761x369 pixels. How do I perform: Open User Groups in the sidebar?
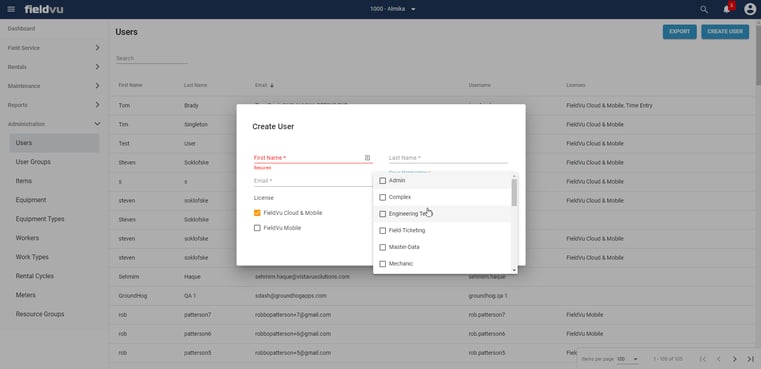coord(33,162)
